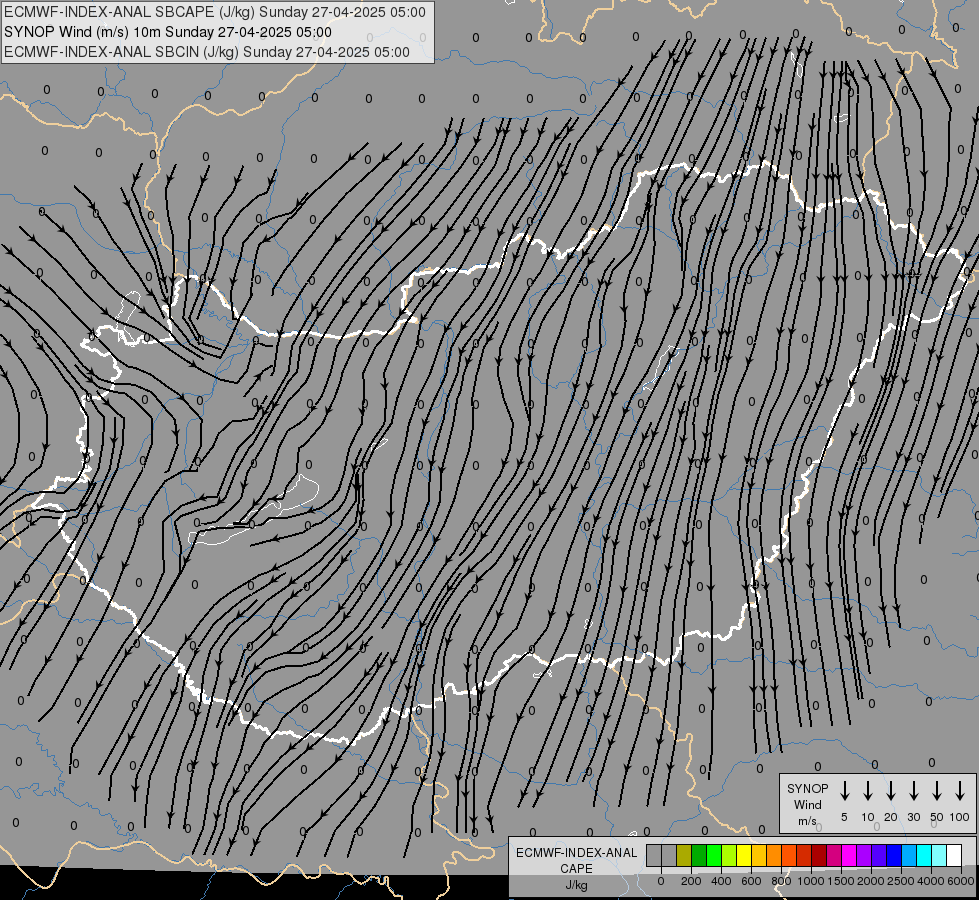Viewport: 979px width, 900px height.
Task: Click the SYNOP label in wind legend
Action: 807,788
